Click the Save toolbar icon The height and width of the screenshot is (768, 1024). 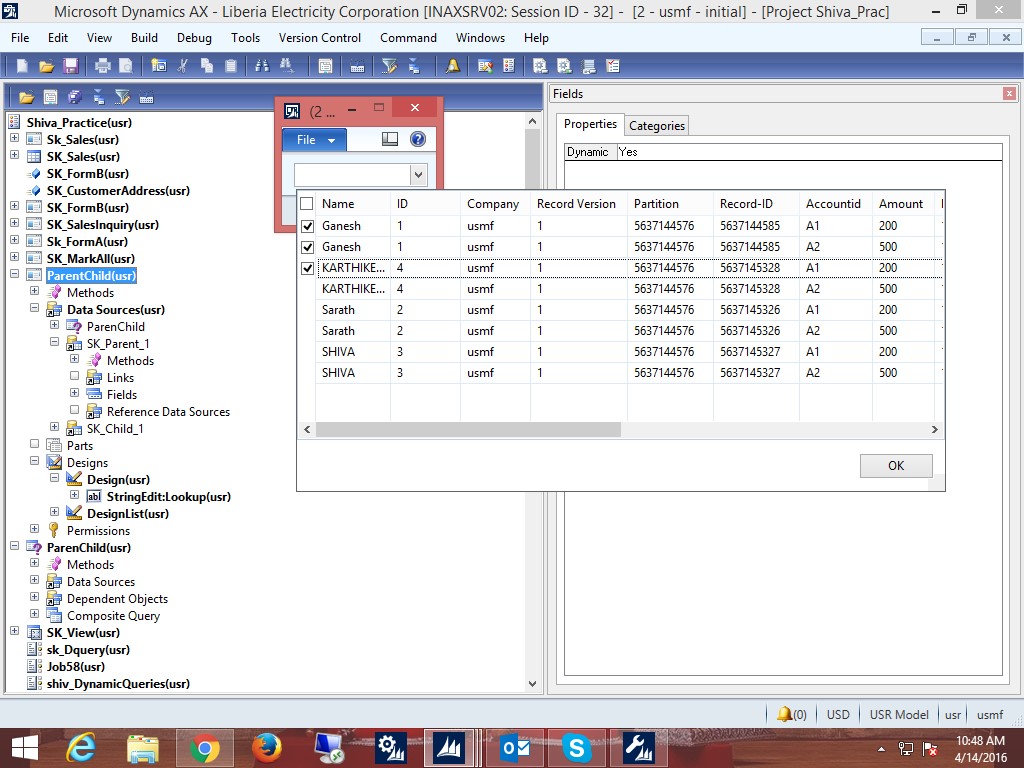pyautogui.click(x=70, y=66)
